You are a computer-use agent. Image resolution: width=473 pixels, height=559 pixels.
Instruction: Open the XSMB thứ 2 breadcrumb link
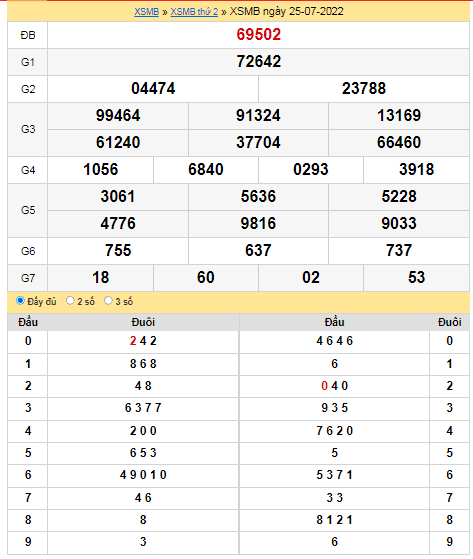coord(194,12)
